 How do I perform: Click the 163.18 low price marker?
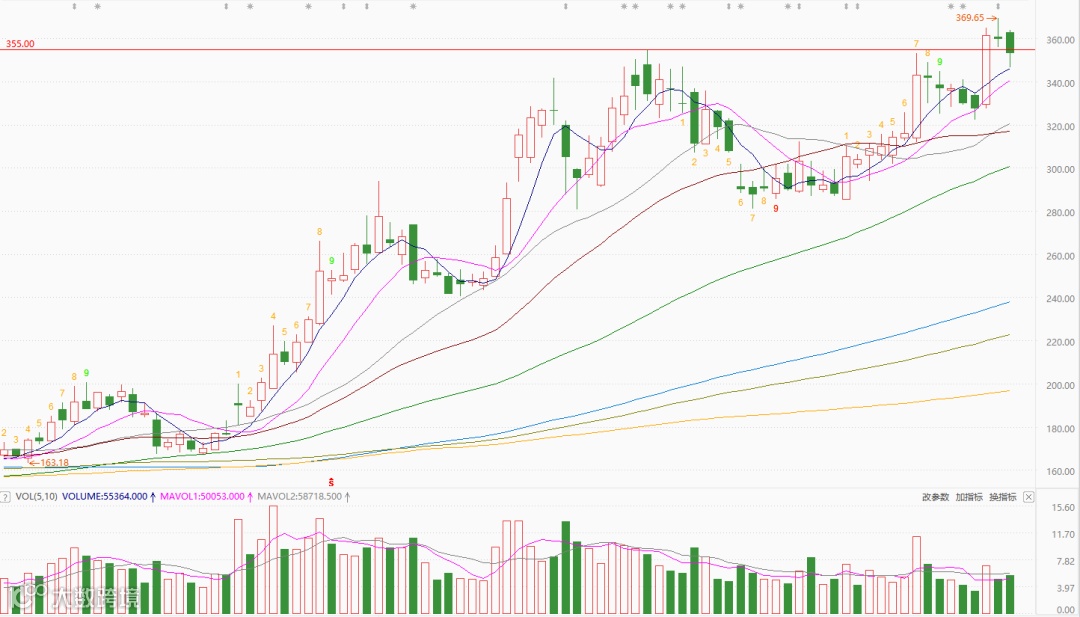point(54,463)
